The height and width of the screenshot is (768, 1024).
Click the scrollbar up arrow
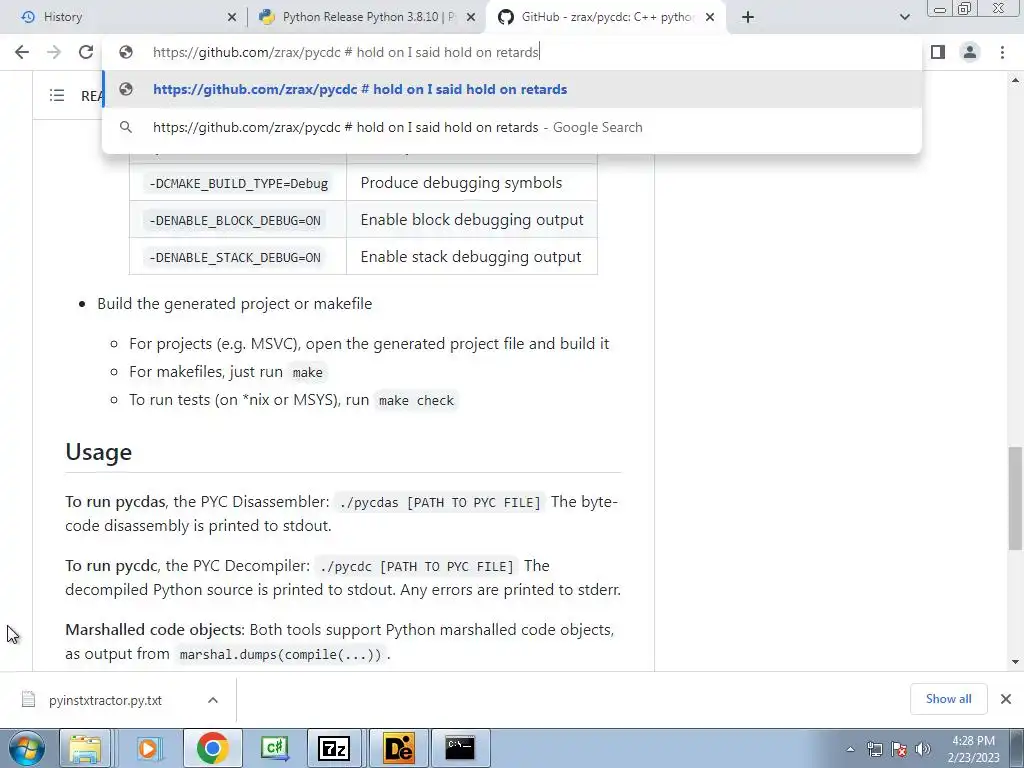pos(1015,80)
